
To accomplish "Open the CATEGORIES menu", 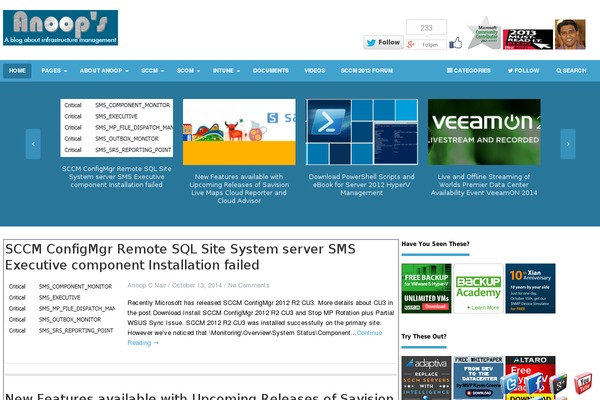I will pos(469,71).
